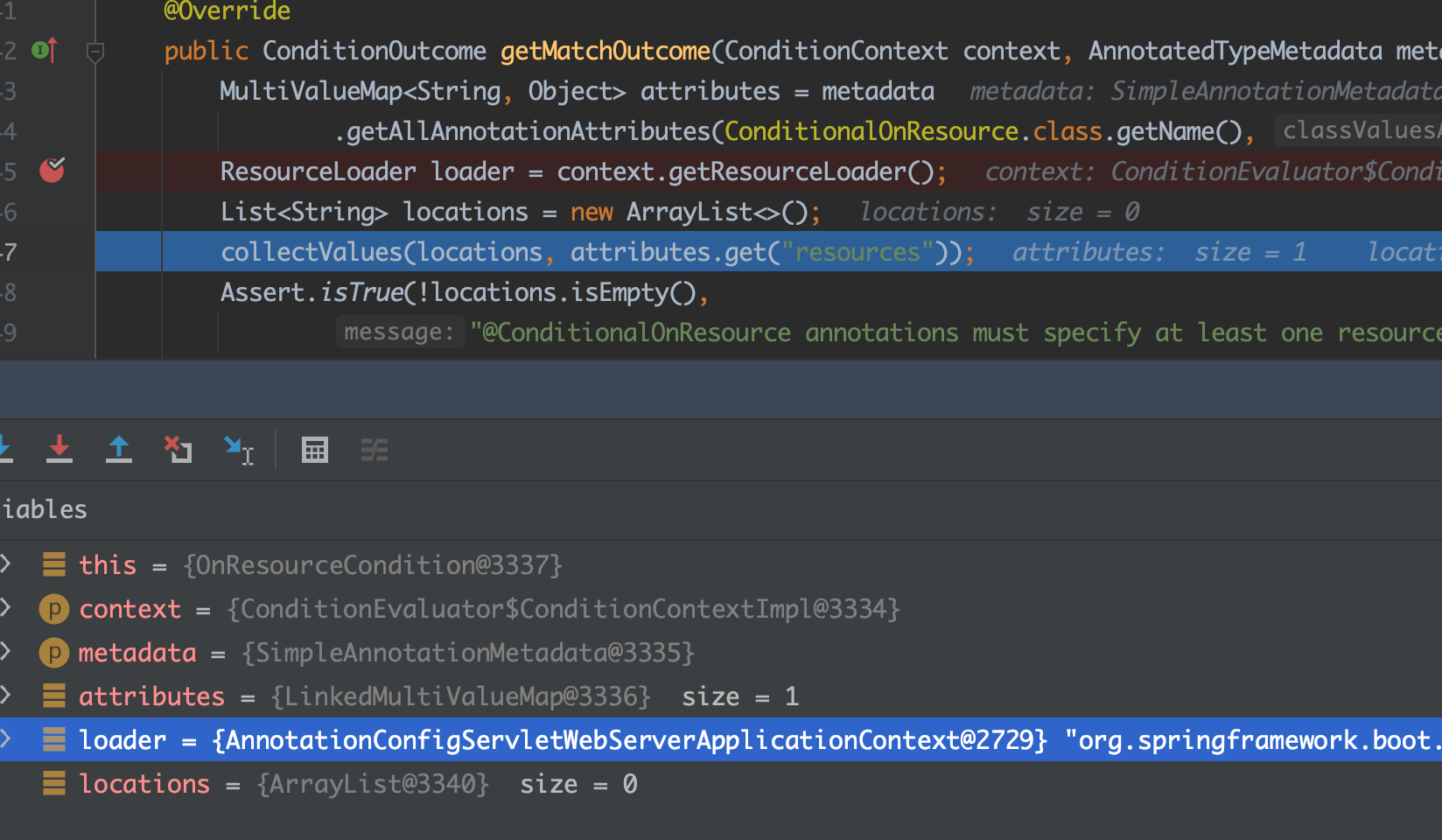The height and width of the screenshot is (840, 1442).
Task: Click the context parameter 'p' icon
Action: pos(54,608)
